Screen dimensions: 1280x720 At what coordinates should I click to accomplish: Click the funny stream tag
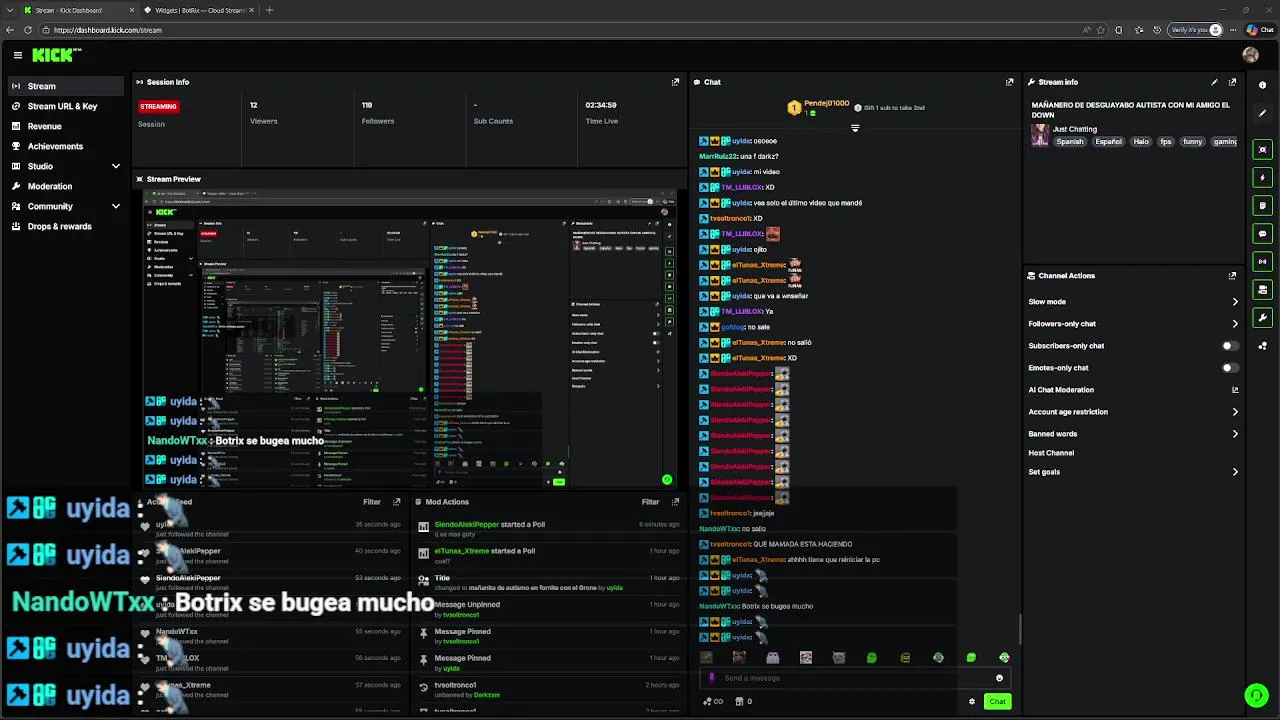[x=1192, y=142]
